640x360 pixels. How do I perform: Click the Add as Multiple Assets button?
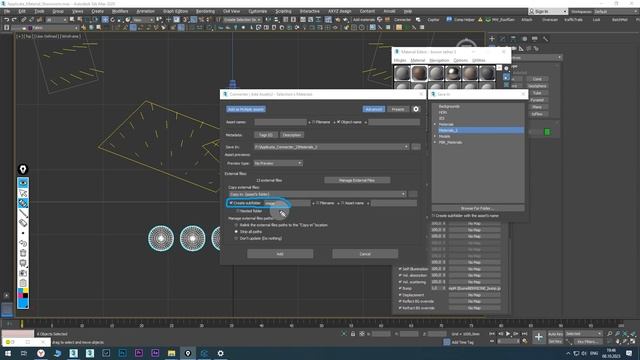[246, 109]
